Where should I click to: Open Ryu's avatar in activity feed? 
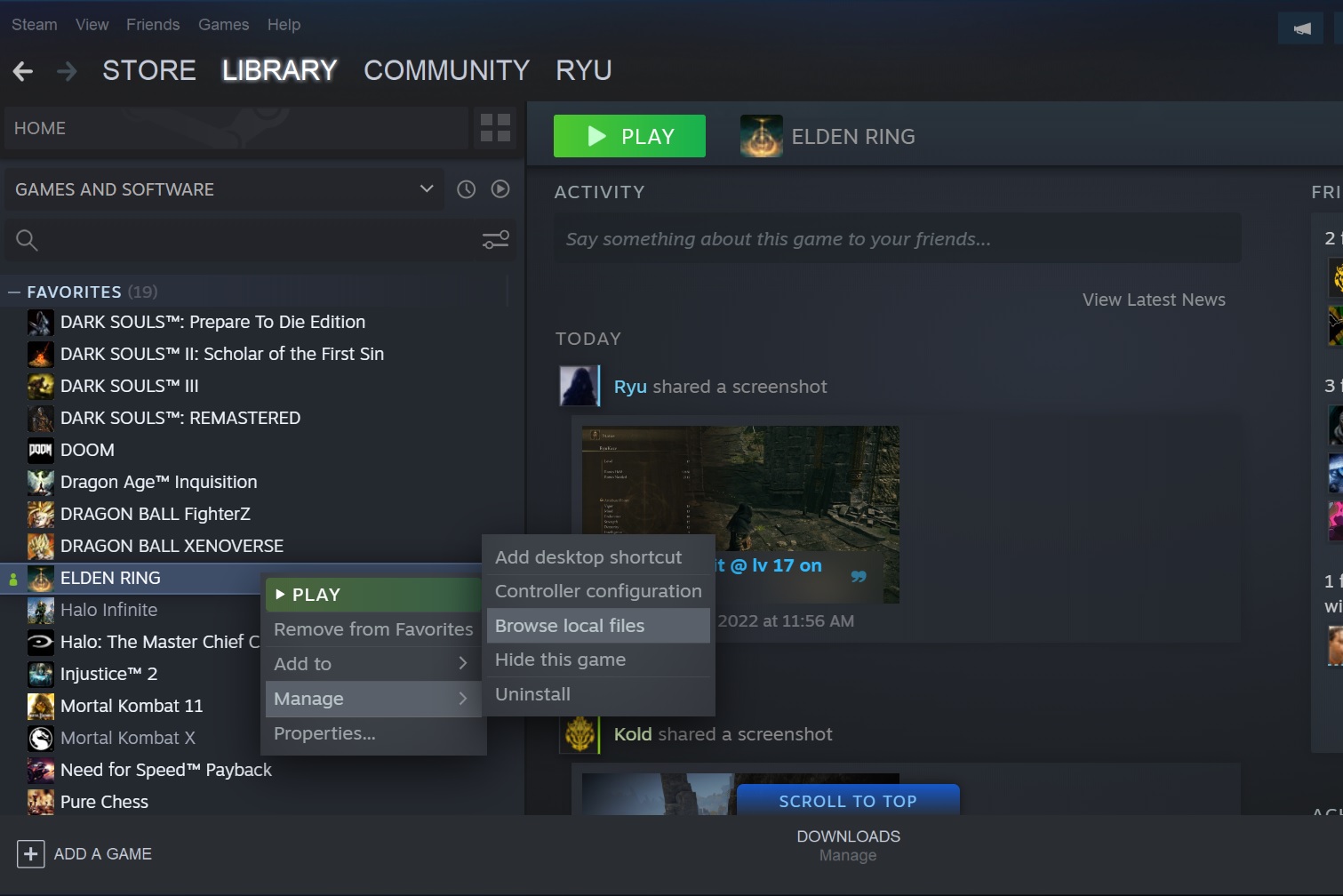click(579, 386)
